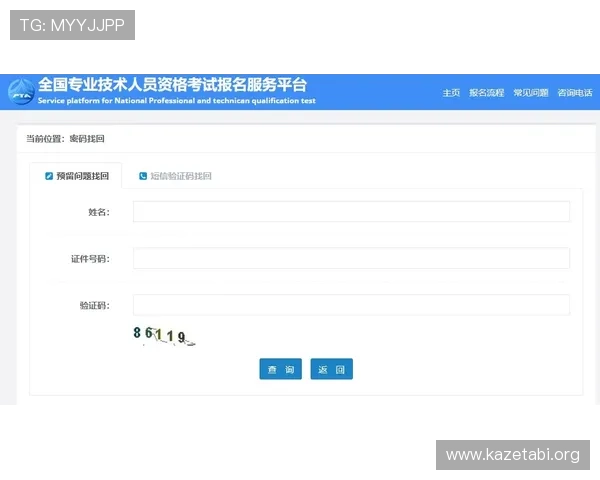Switch to 短信验证码找回 tab
600x480 pixels.
[175, 176]
